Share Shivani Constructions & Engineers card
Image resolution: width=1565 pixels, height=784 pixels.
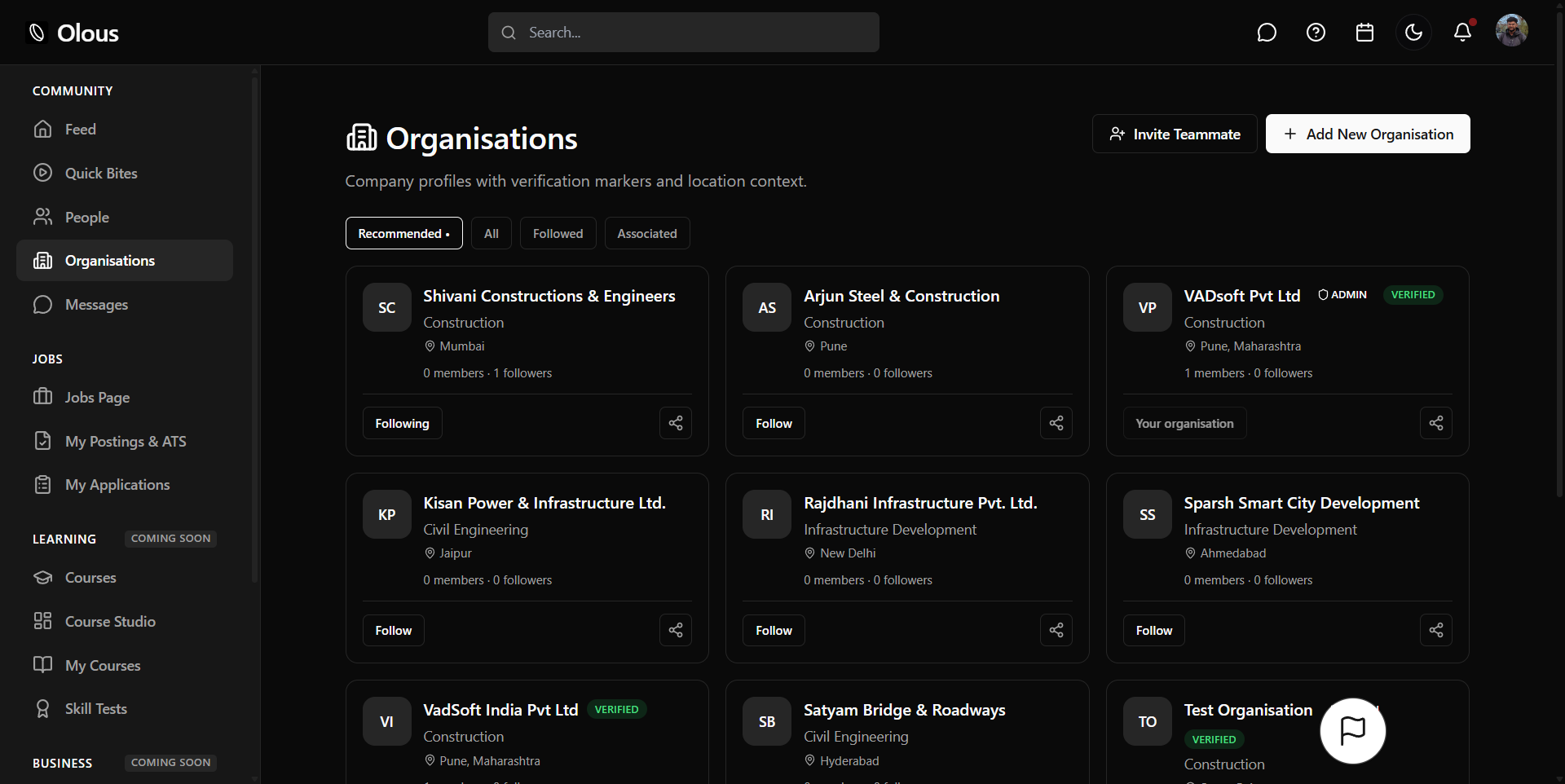[x=676, y=423]
